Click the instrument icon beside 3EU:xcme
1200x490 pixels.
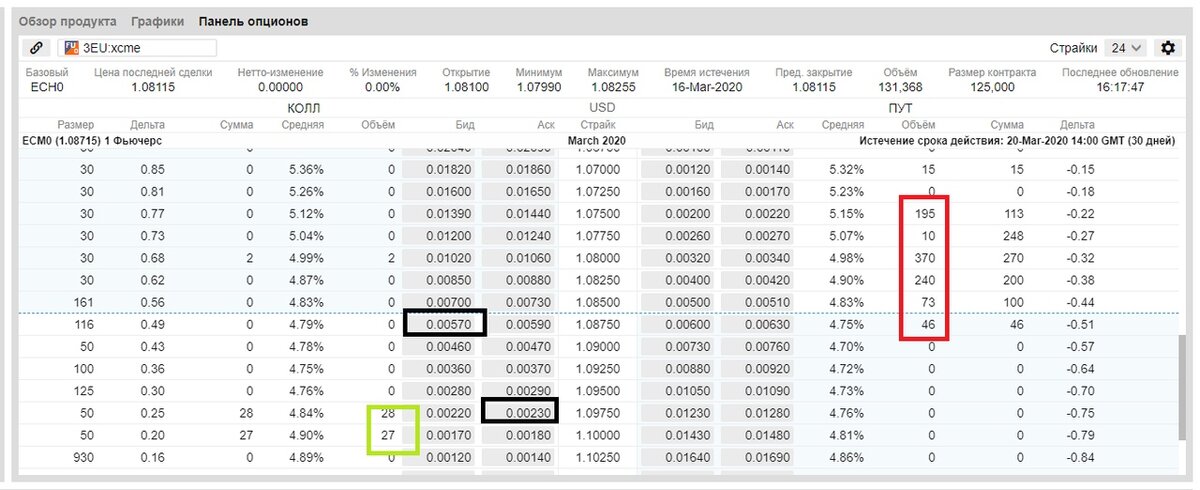(72, 48)
